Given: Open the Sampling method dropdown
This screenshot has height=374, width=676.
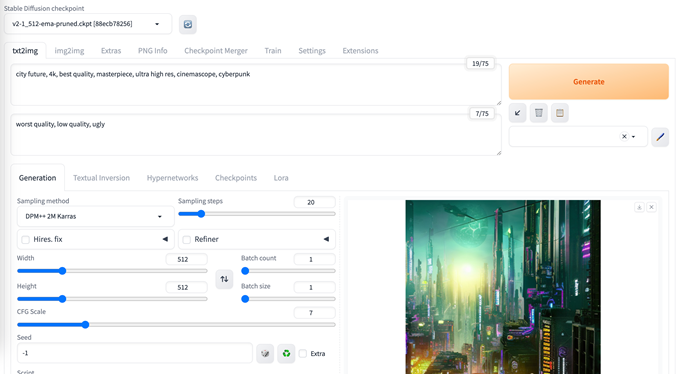Looking at the screenshot, I should (96, 216).
